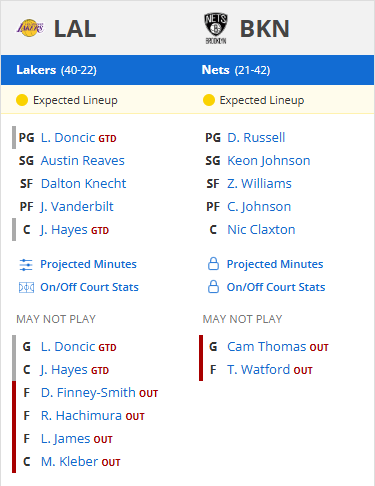
Task: Click Cam Thomas in May Not Play list
Action: (266, 347)
